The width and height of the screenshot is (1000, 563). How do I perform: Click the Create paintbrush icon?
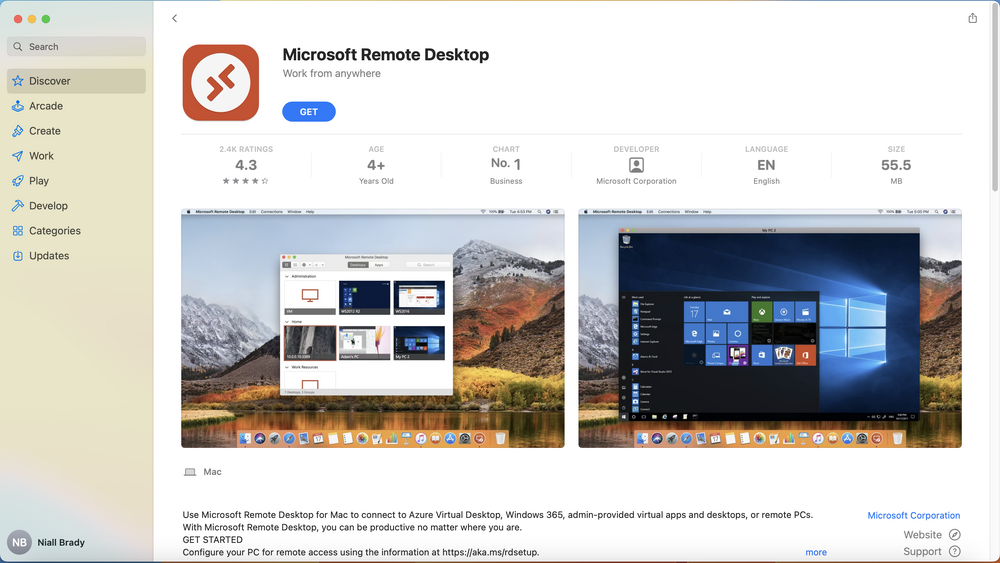tap(18, 131)
